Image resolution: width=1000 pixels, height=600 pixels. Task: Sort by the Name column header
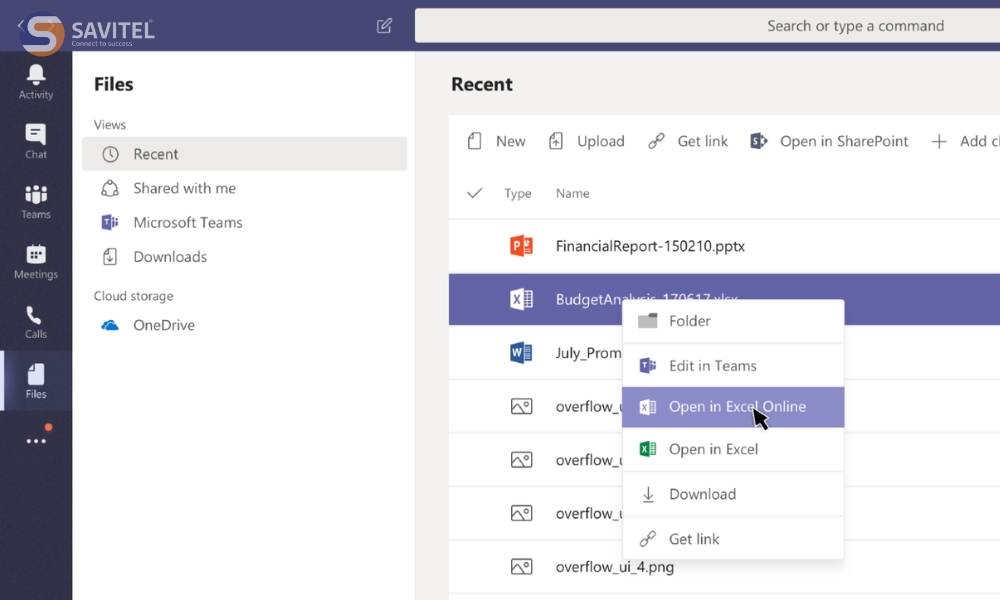coord(572,193)
